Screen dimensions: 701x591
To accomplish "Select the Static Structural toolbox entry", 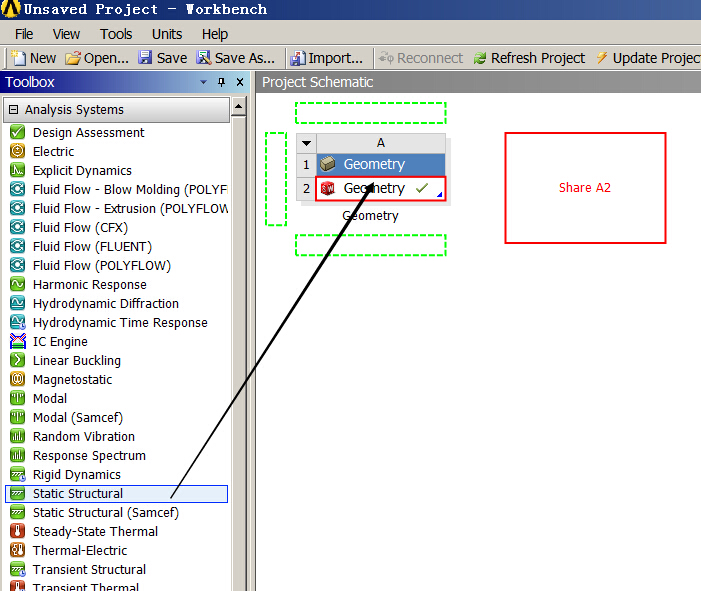I will (117, 494).
